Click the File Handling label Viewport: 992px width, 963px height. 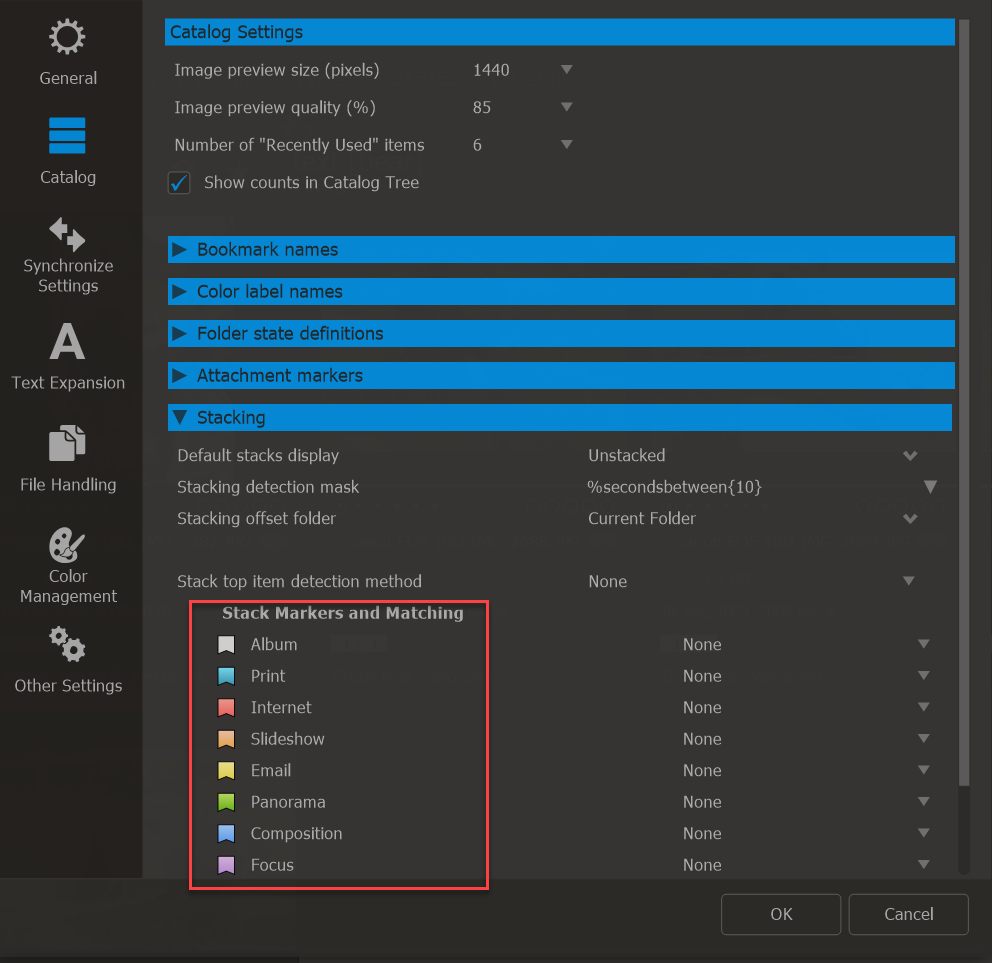click(68, 485)
